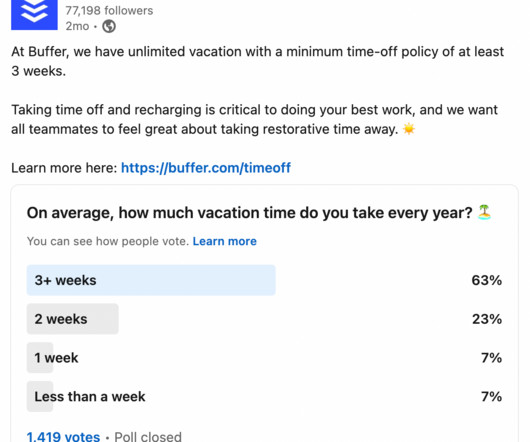Click the 77,198 followers text
The image size is (530, 442).
109,10
